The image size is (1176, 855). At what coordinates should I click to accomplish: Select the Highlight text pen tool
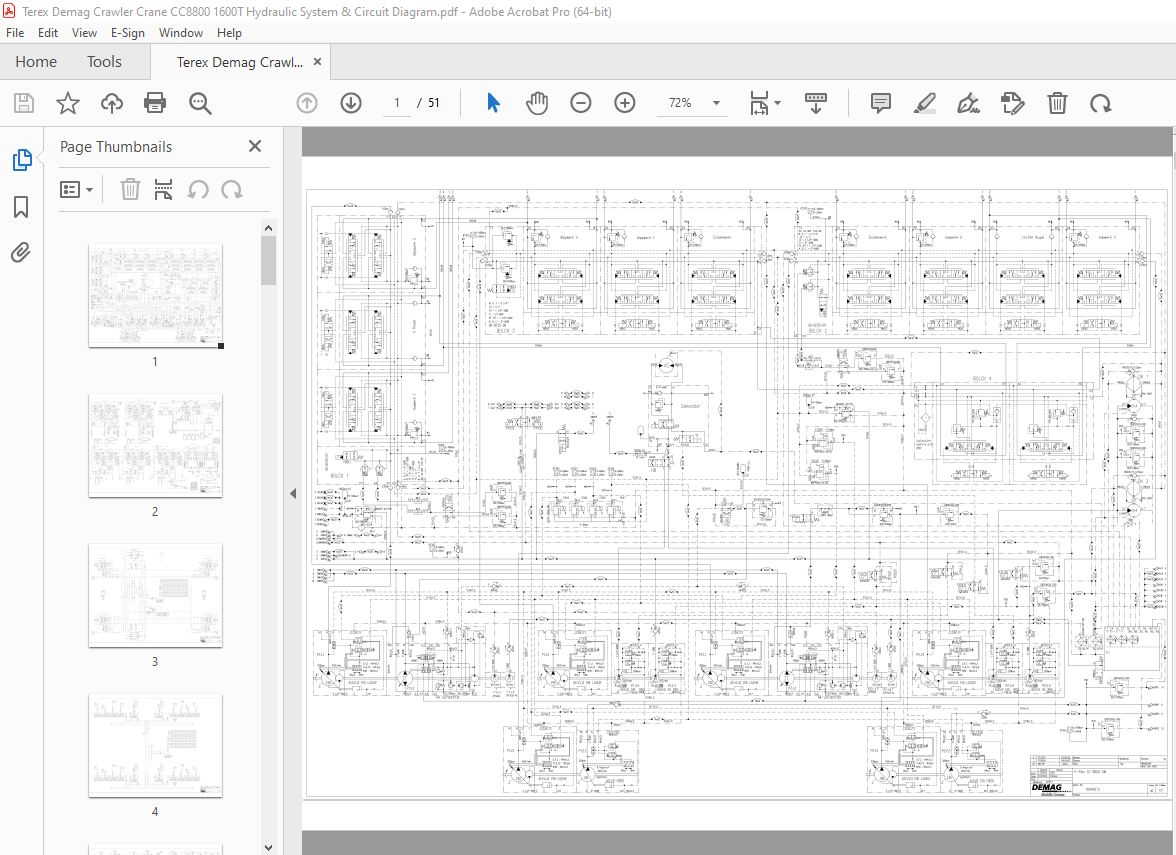925,103
